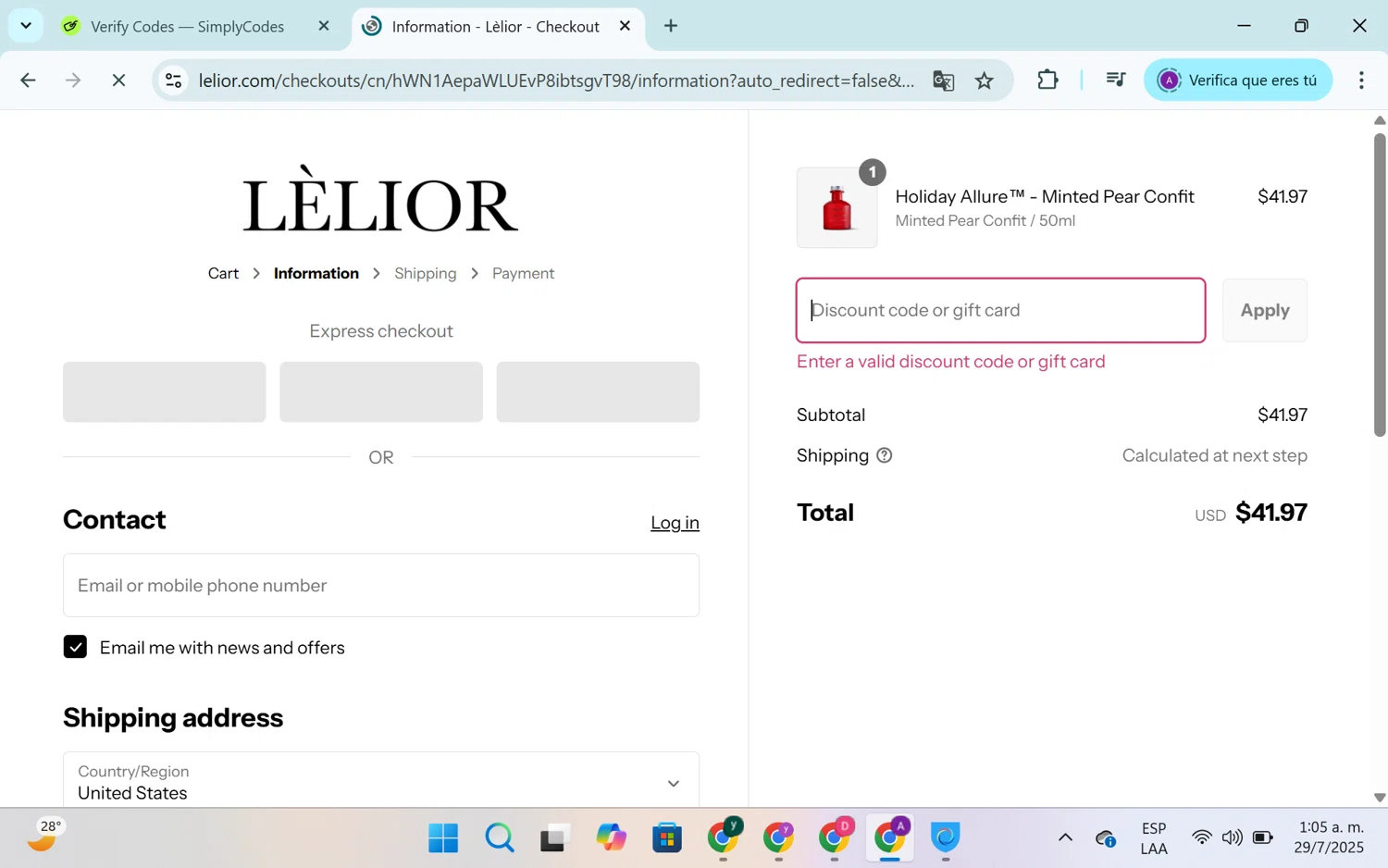Image resolution: width=1388 pixels, height=868 pixels.
Task: Click the Holiday Allure product thumbnail
Action: click(x=837, y=207)
